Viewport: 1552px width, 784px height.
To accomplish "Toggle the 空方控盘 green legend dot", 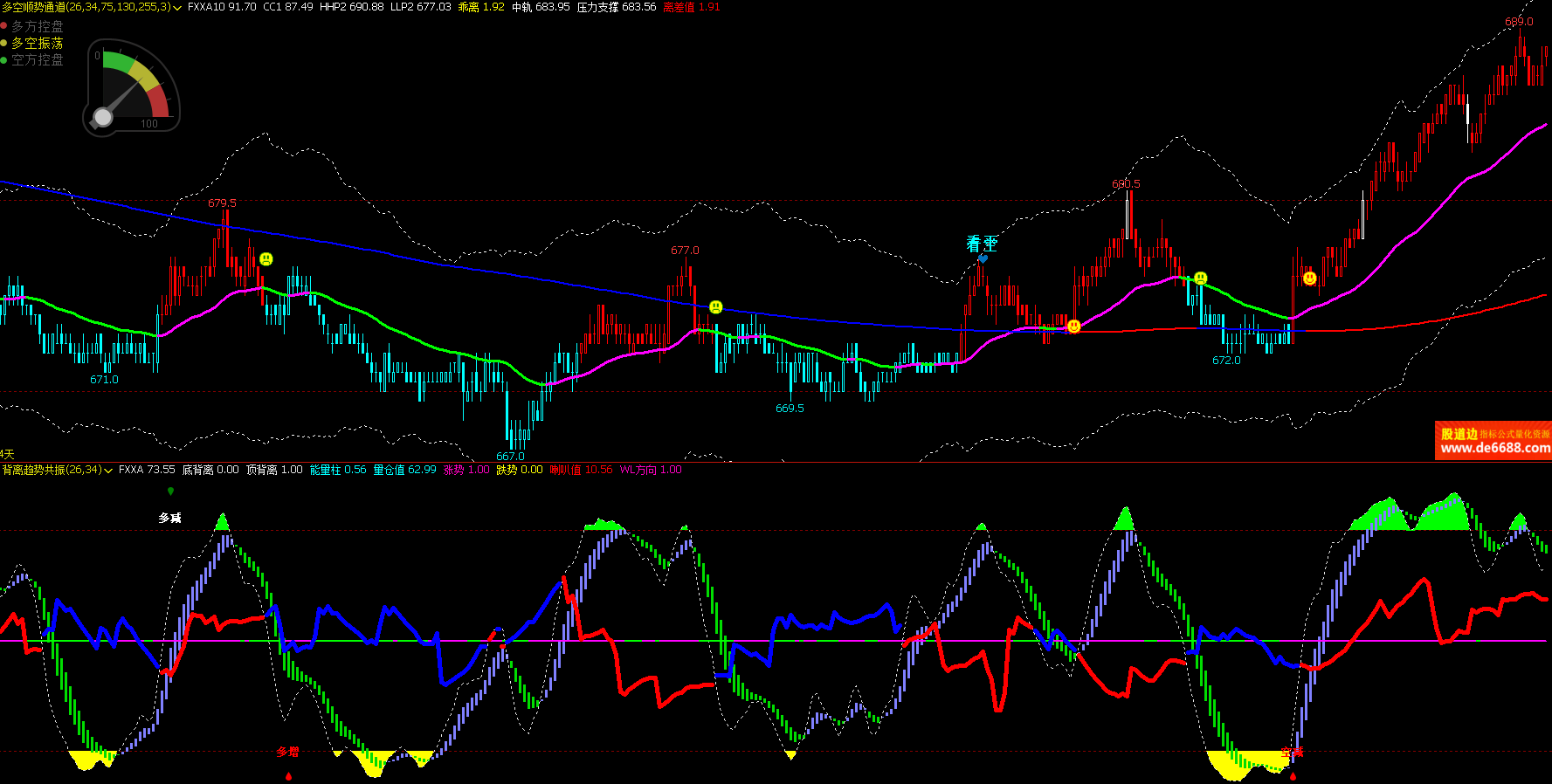I will (3, 59).
